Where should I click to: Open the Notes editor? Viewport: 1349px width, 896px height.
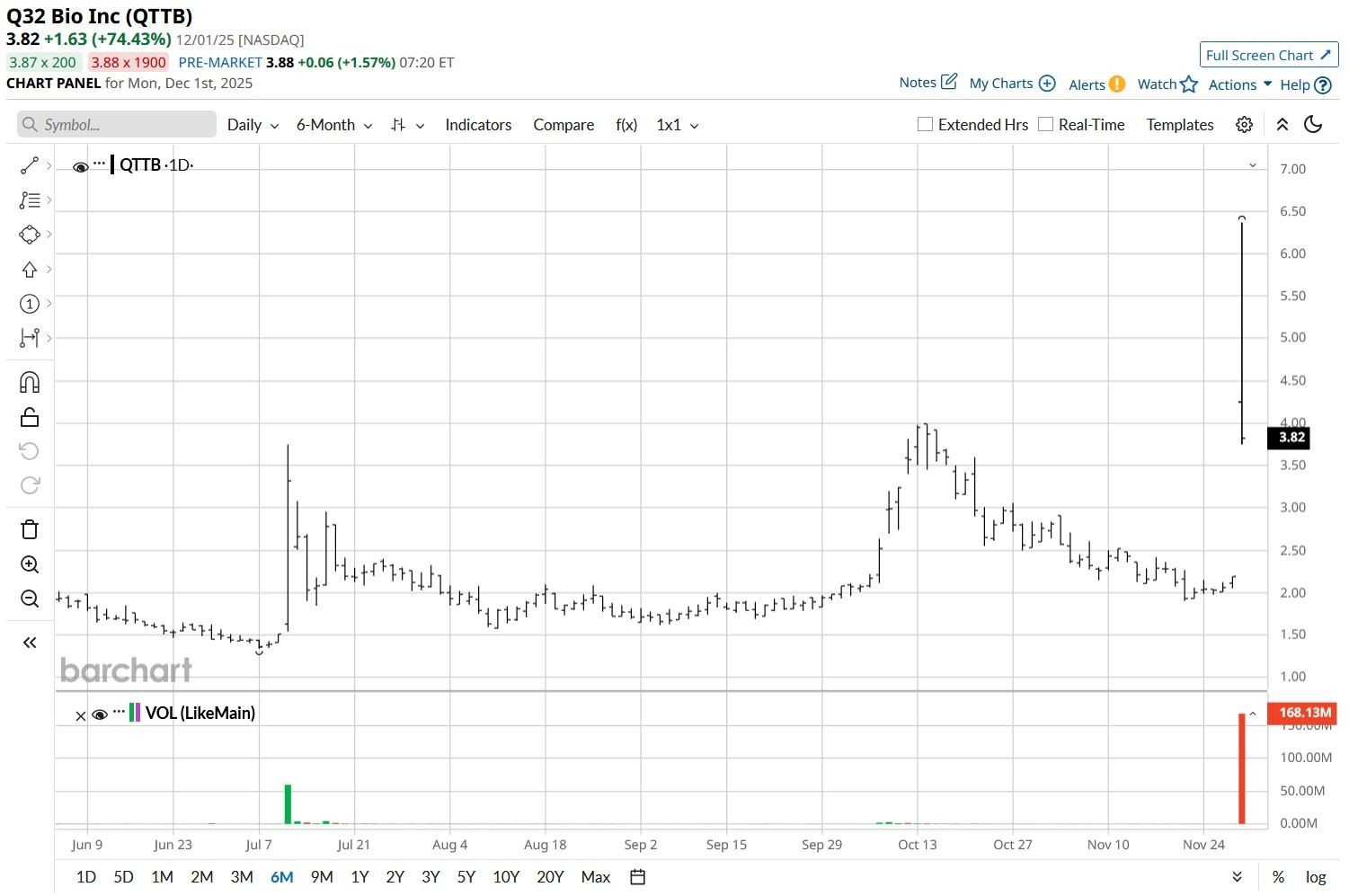point(928,83)
